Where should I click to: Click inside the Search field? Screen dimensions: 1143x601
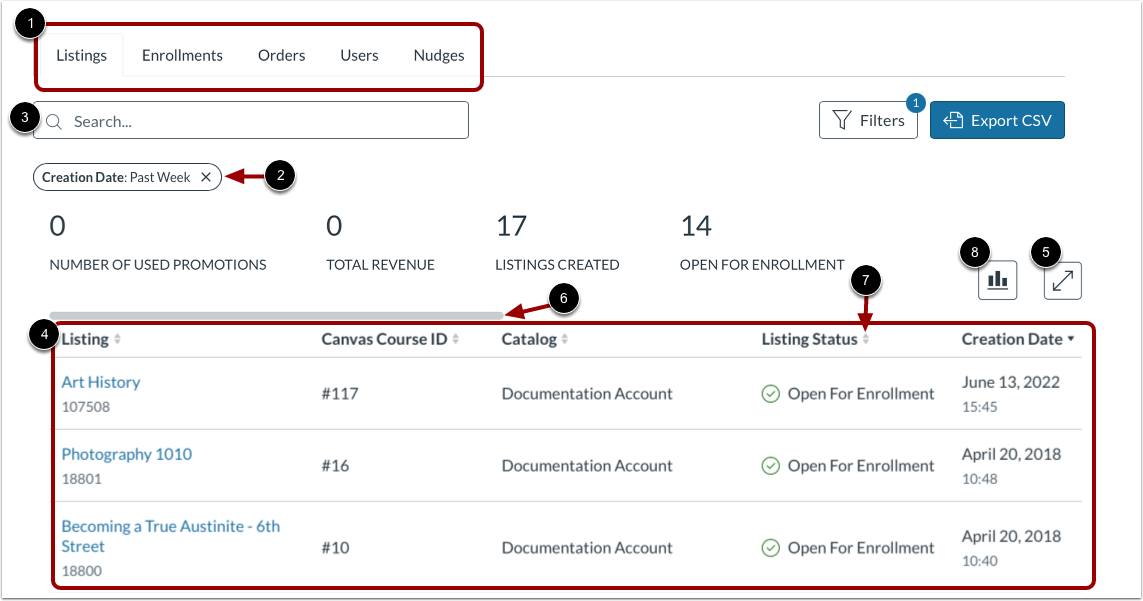(x=250, y=120)
